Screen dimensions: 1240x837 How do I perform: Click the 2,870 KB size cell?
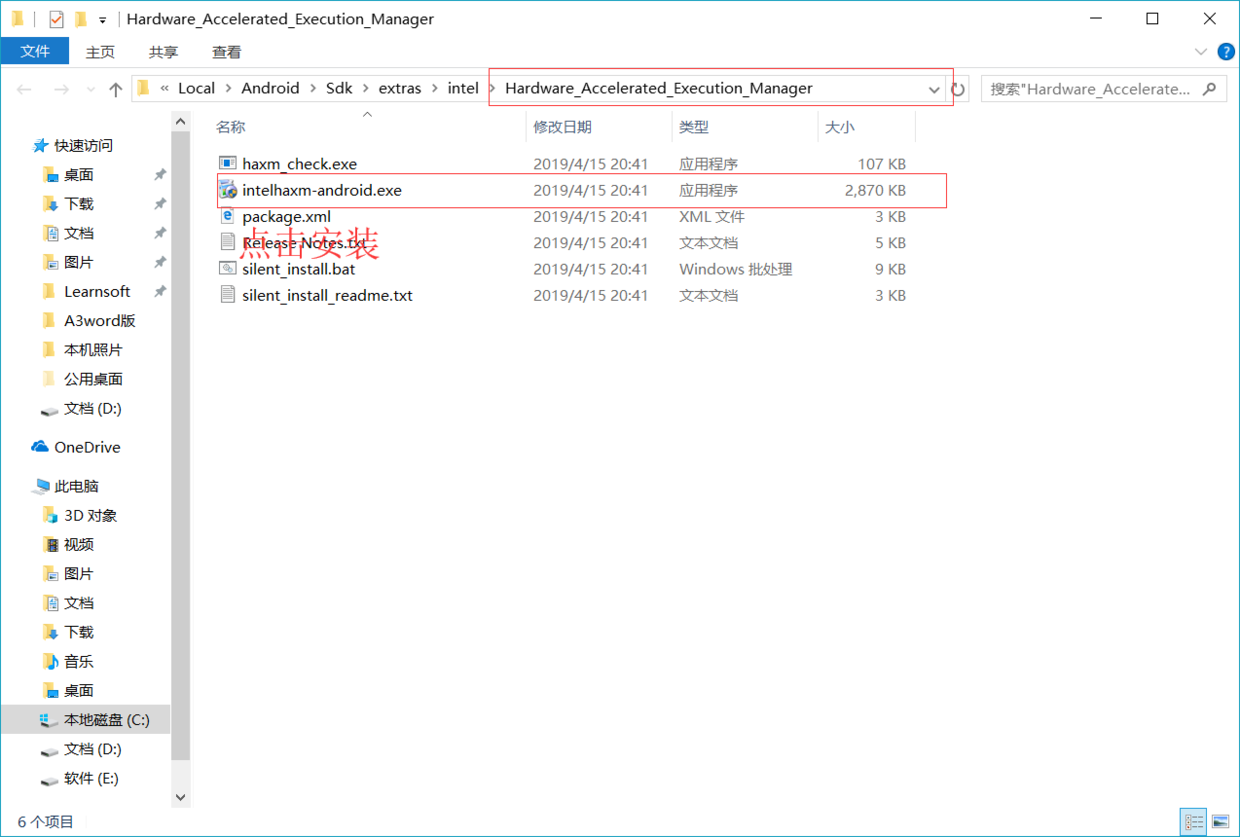tap(875, 190)
